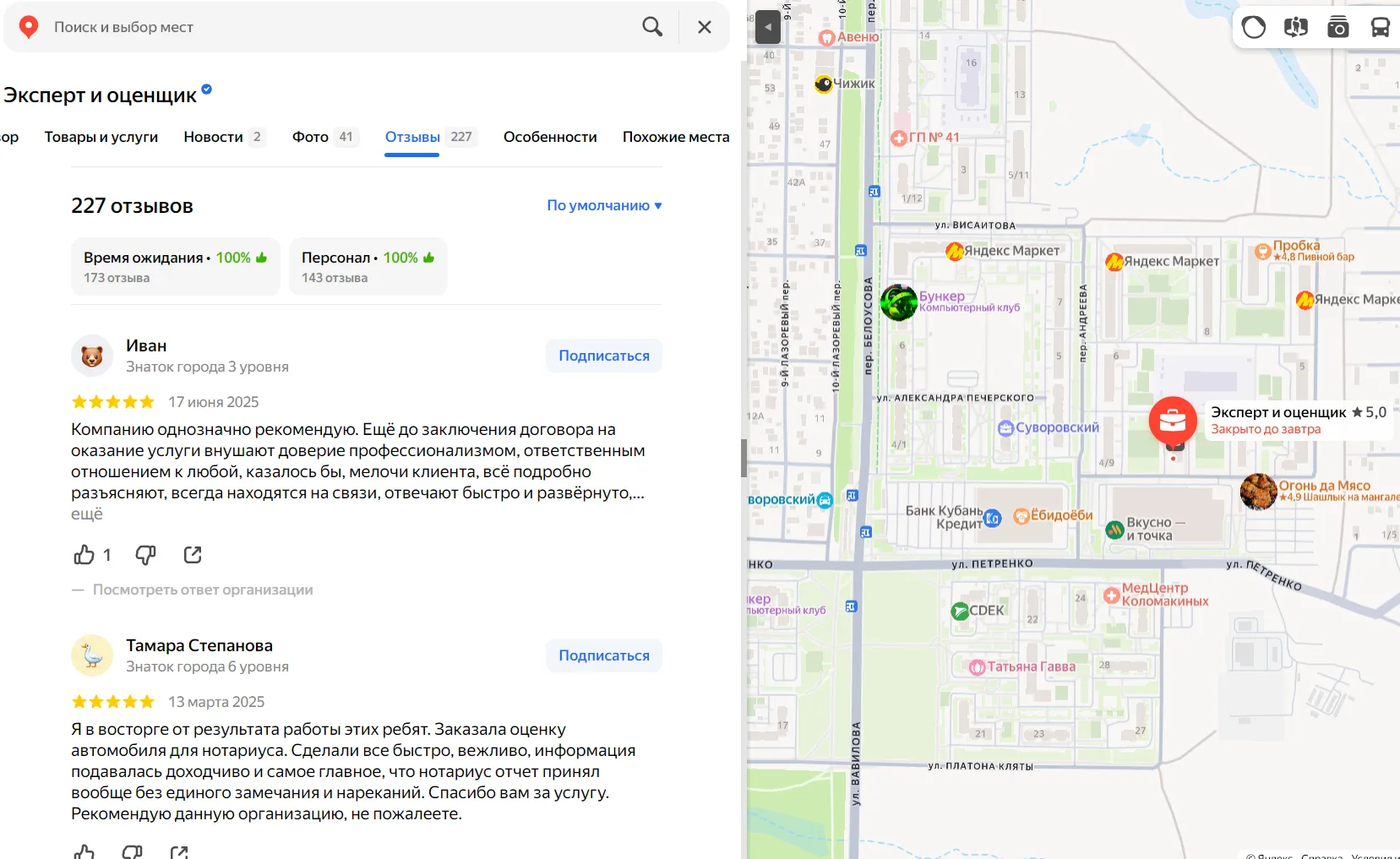The height and width of the screenshot is (859, 1400).
Task: Go to Похожие места tab
Action: [x=676, y=137]
